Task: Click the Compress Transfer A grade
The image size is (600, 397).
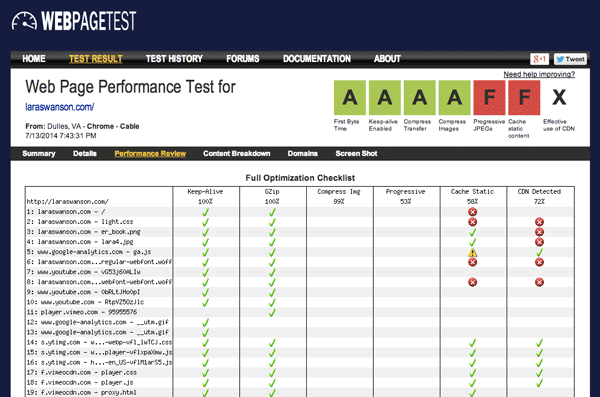Action: (x=419, y=98)
